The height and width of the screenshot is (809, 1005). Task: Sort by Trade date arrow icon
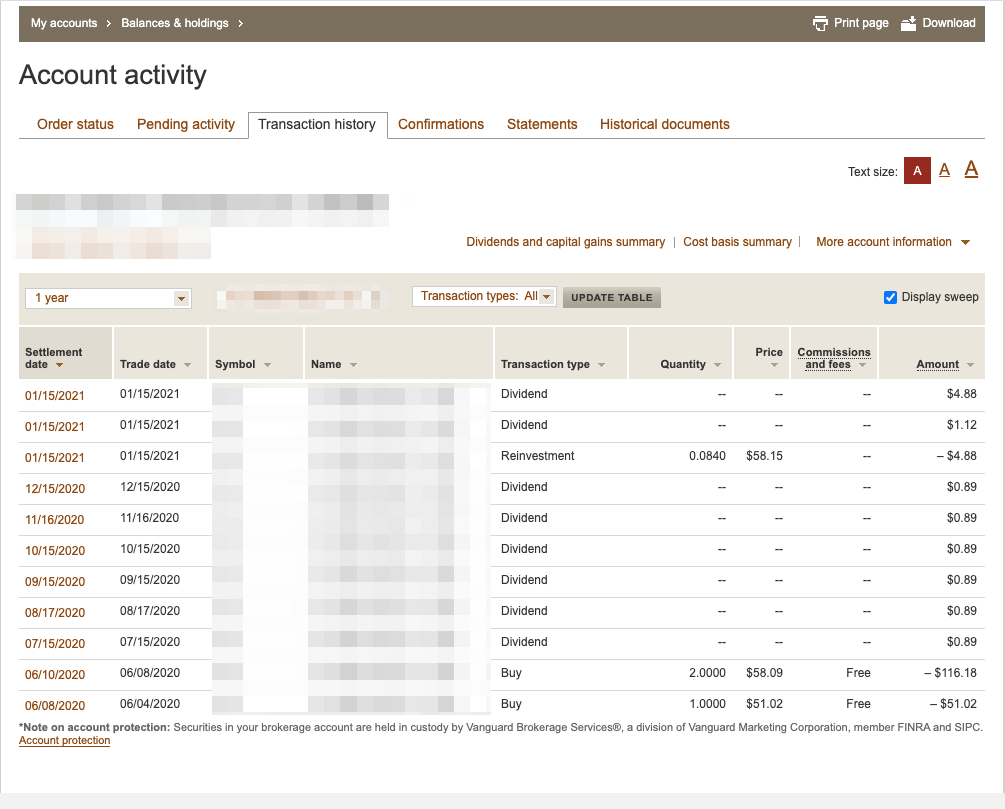coord(188,365)
